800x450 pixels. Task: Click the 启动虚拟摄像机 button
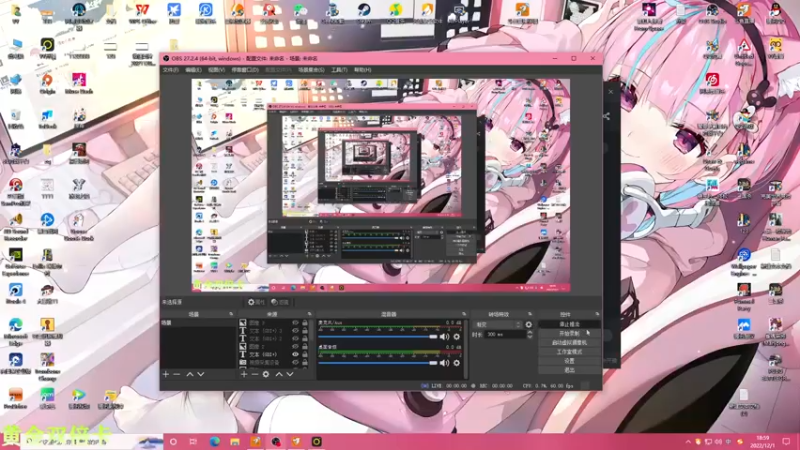pyautogui.click(x=569, y=343)
